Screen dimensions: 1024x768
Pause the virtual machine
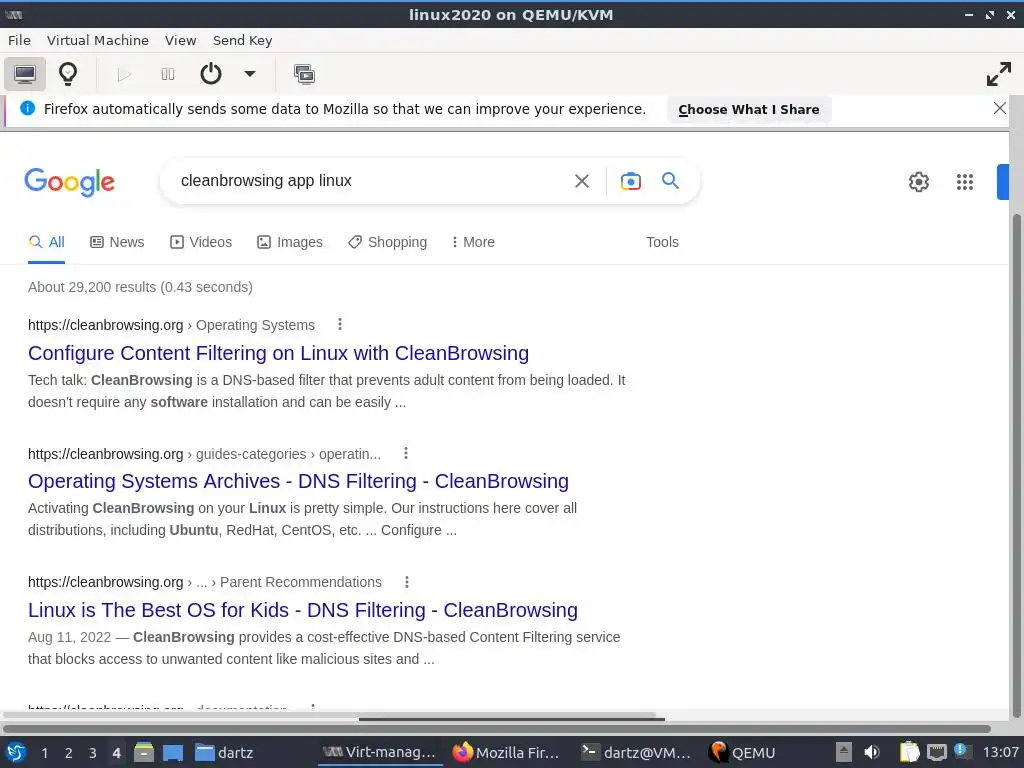(168, 74)
